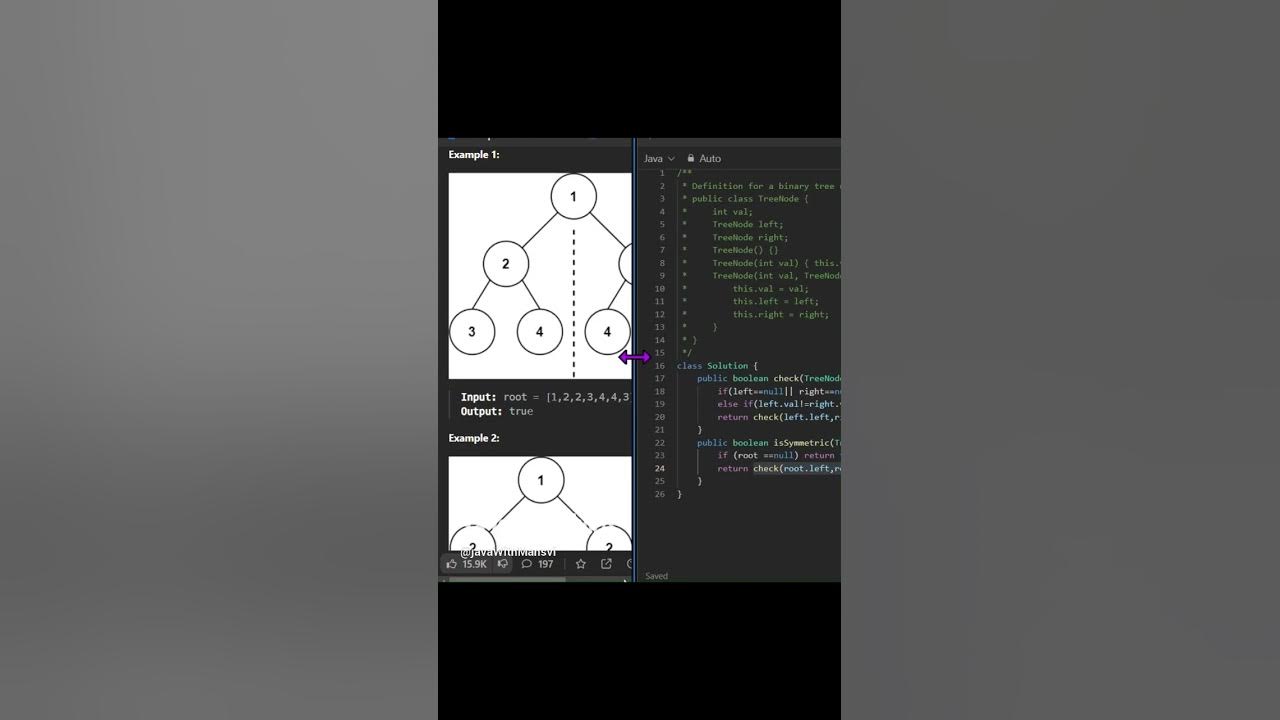The image size is (1280, 720).
Task: Click the 'int val;' comment line
Action: [x=732, y=212]
